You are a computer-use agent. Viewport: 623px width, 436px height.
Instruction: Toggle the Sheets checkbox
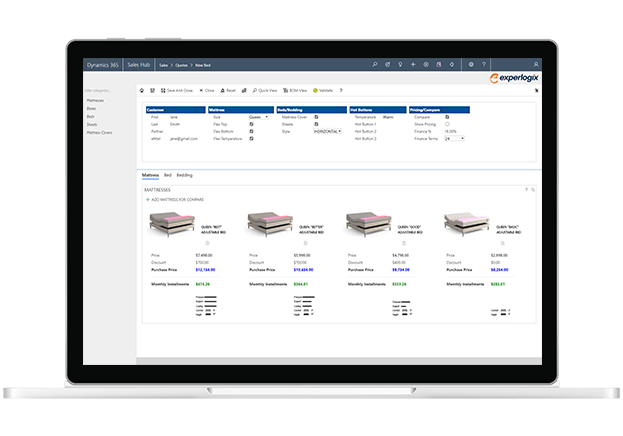tap(316, 124)
